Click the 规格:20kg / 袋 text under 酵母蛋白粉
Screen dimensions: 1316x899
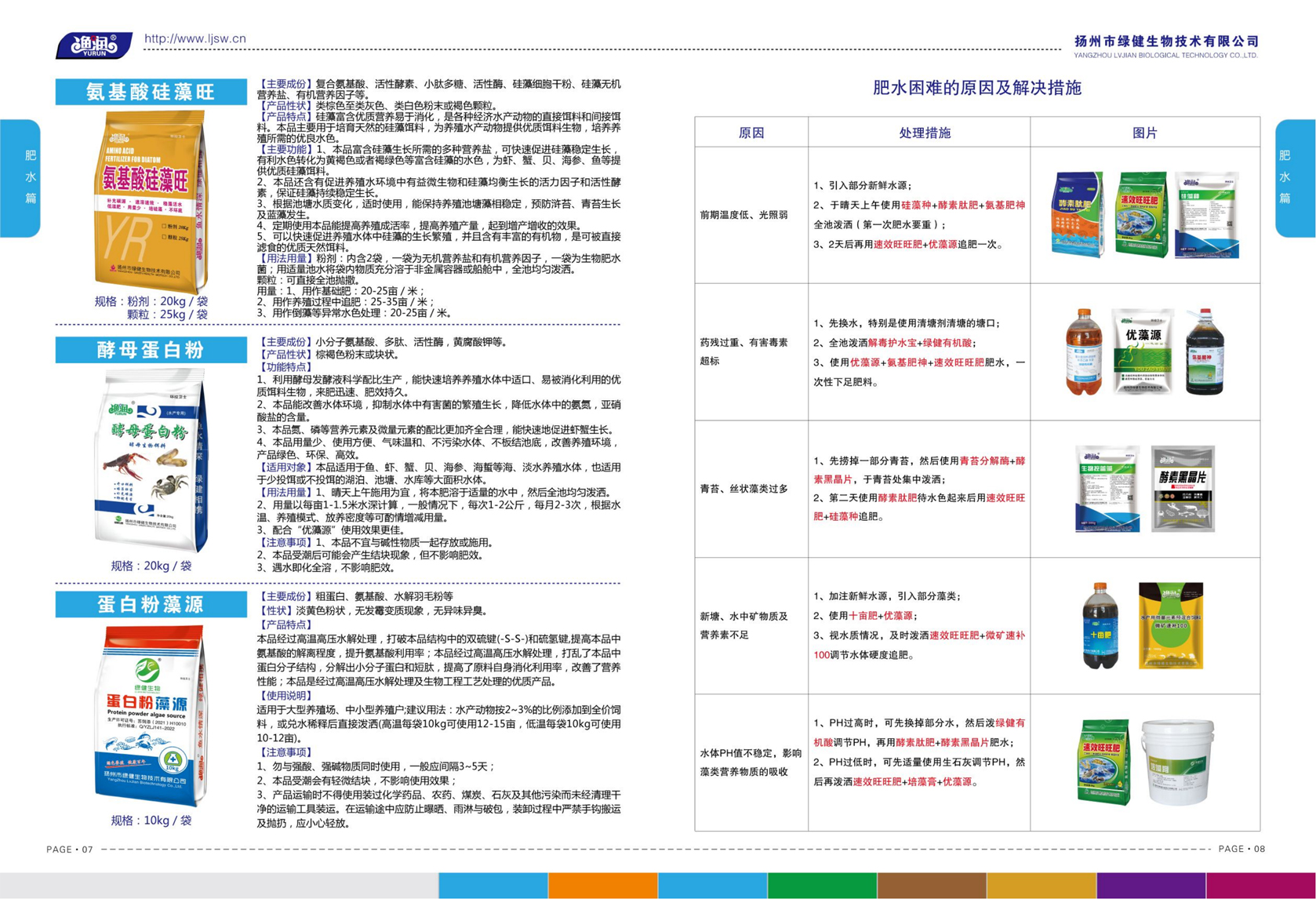click(151, 566)
